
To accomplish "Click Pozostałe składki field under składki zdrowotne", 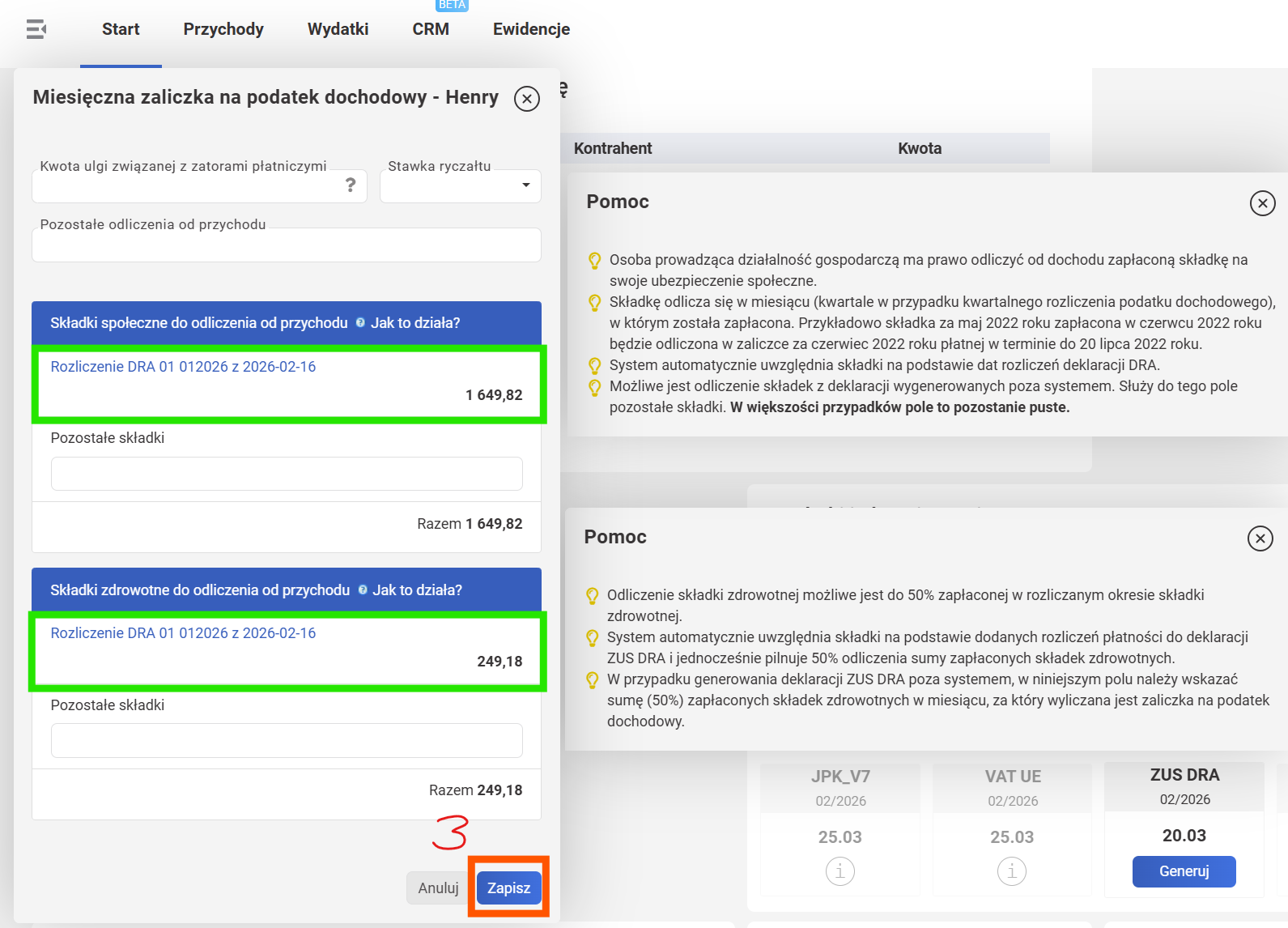I will point(286,741).
